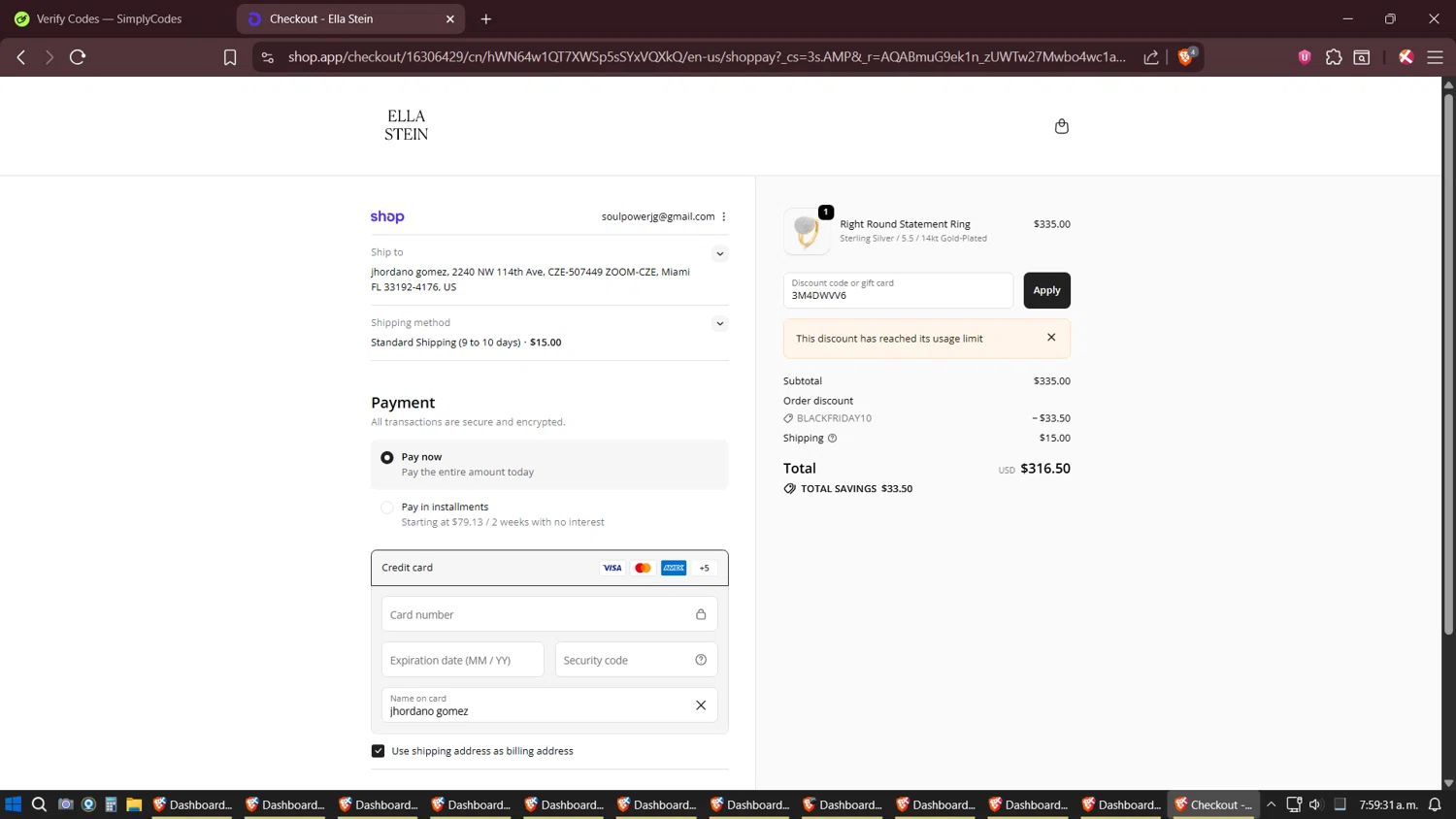Click the browser URL address bar

pos(707,57)
